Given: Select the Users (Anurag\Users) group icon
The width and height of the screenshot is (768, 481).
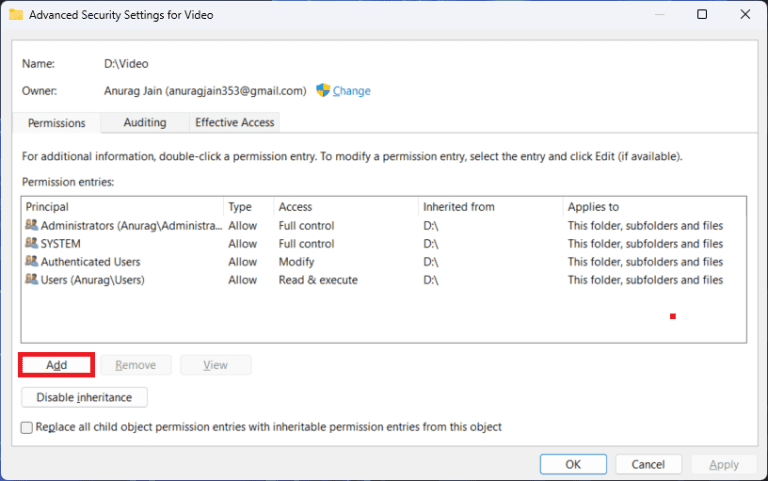Looking at the screenshot, I should (32, 280).
